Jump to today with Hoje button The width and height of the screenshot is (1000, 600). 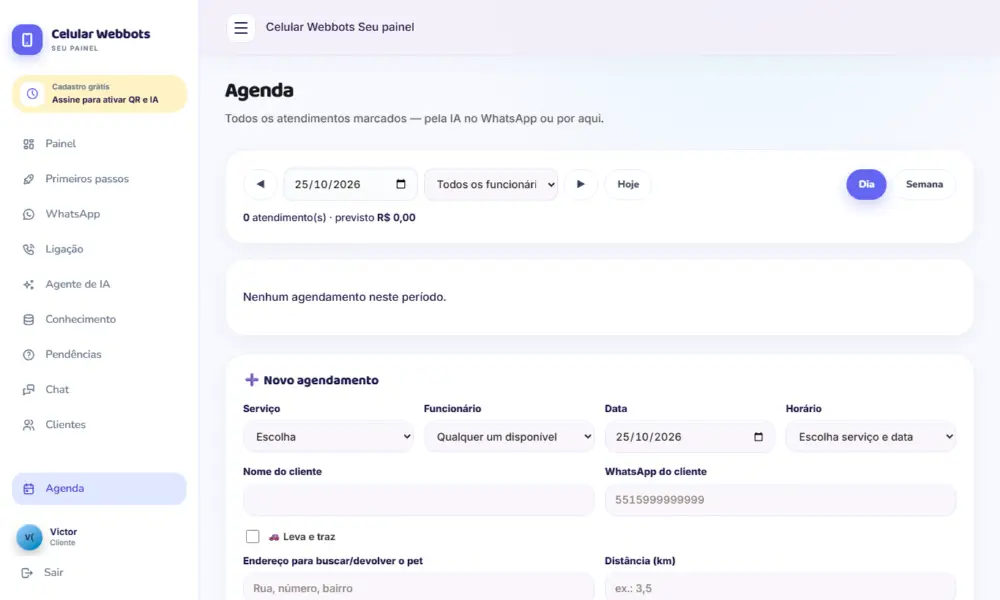[x=628, y=184]
